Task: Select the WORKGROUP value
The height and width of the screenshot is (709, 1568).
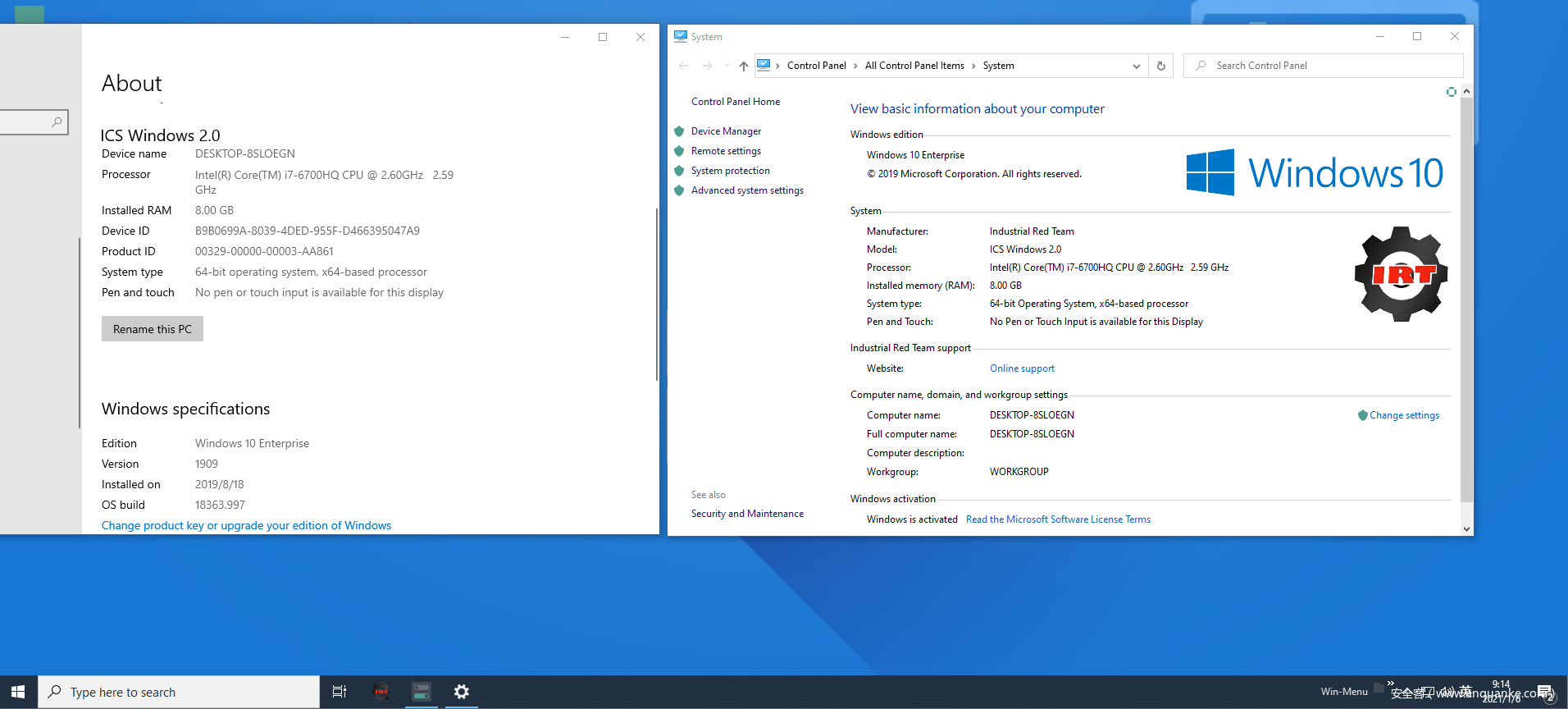Action: tap(1019, 472)
